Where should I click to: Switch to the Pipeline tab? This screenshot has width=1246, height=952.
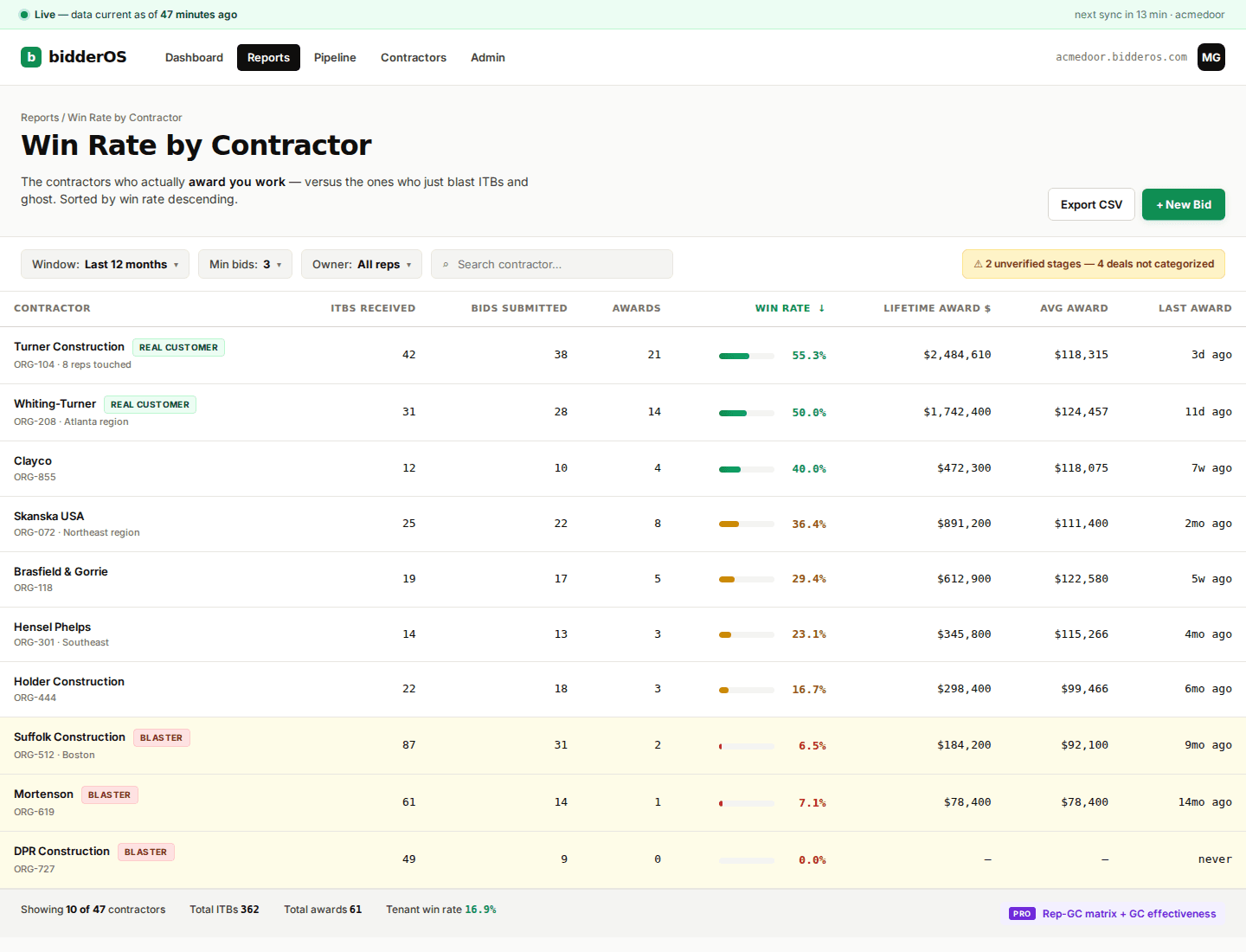tap(335, 57)
